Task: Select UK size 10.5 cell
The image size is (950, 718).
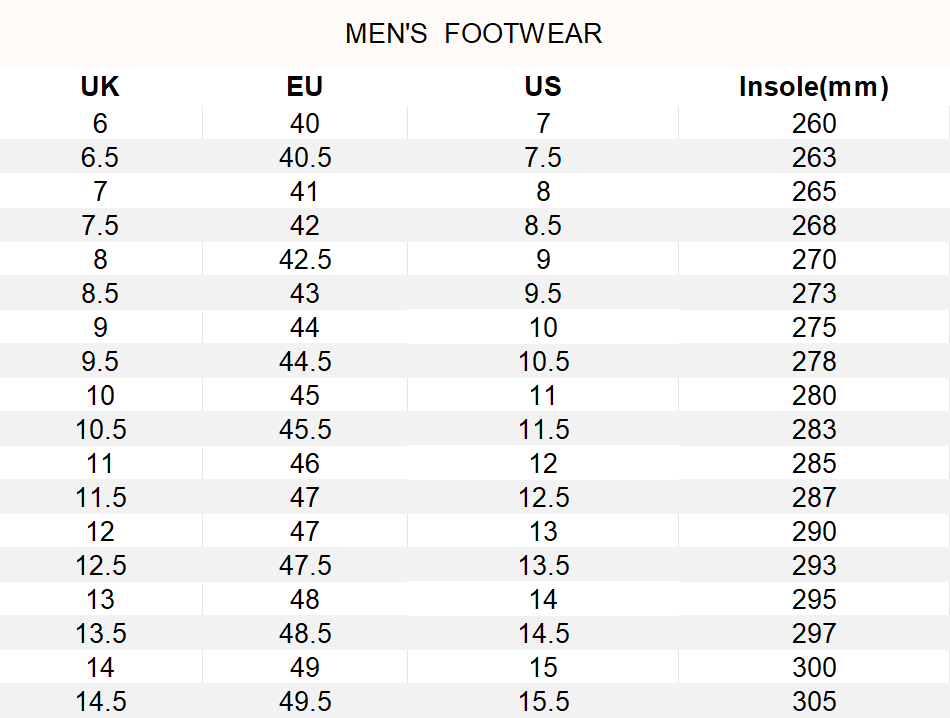Action: (x=100, y=430)
